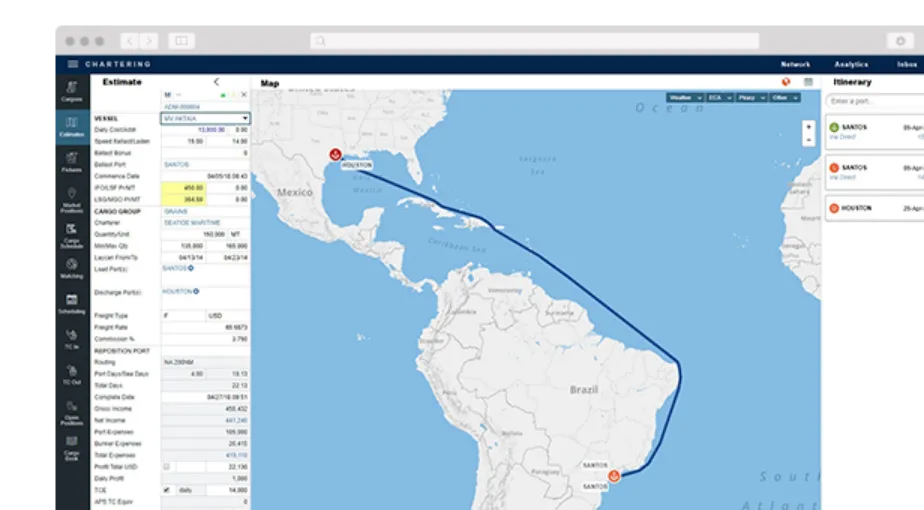Open the TC Out sidebar section
Screen dimensions: 924x510
[x=72, y=375]
